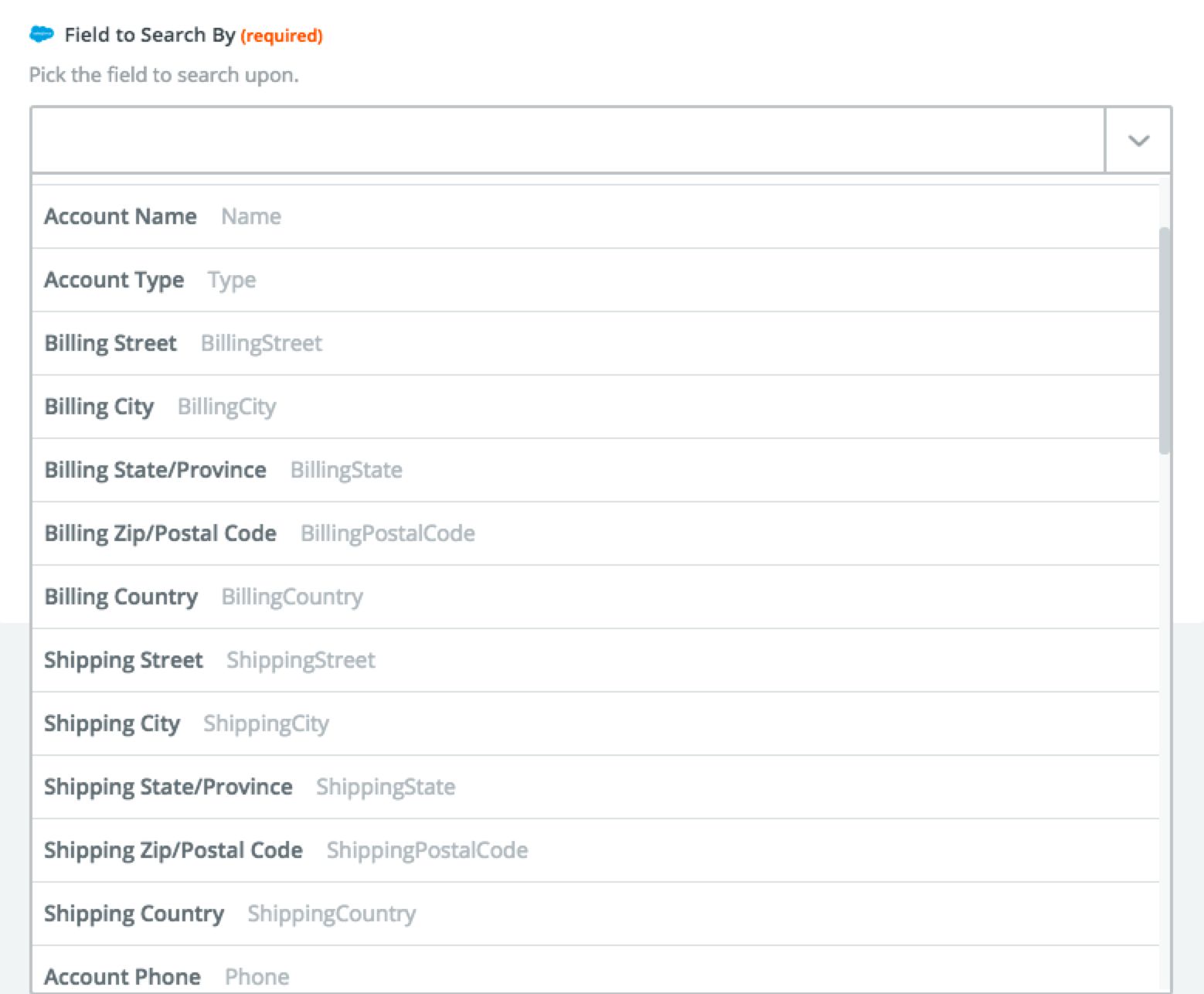The image size is (1204, 994).
Task: Select Shipping Street from the list
Action: pyautogui.click(x=124, y=660)
